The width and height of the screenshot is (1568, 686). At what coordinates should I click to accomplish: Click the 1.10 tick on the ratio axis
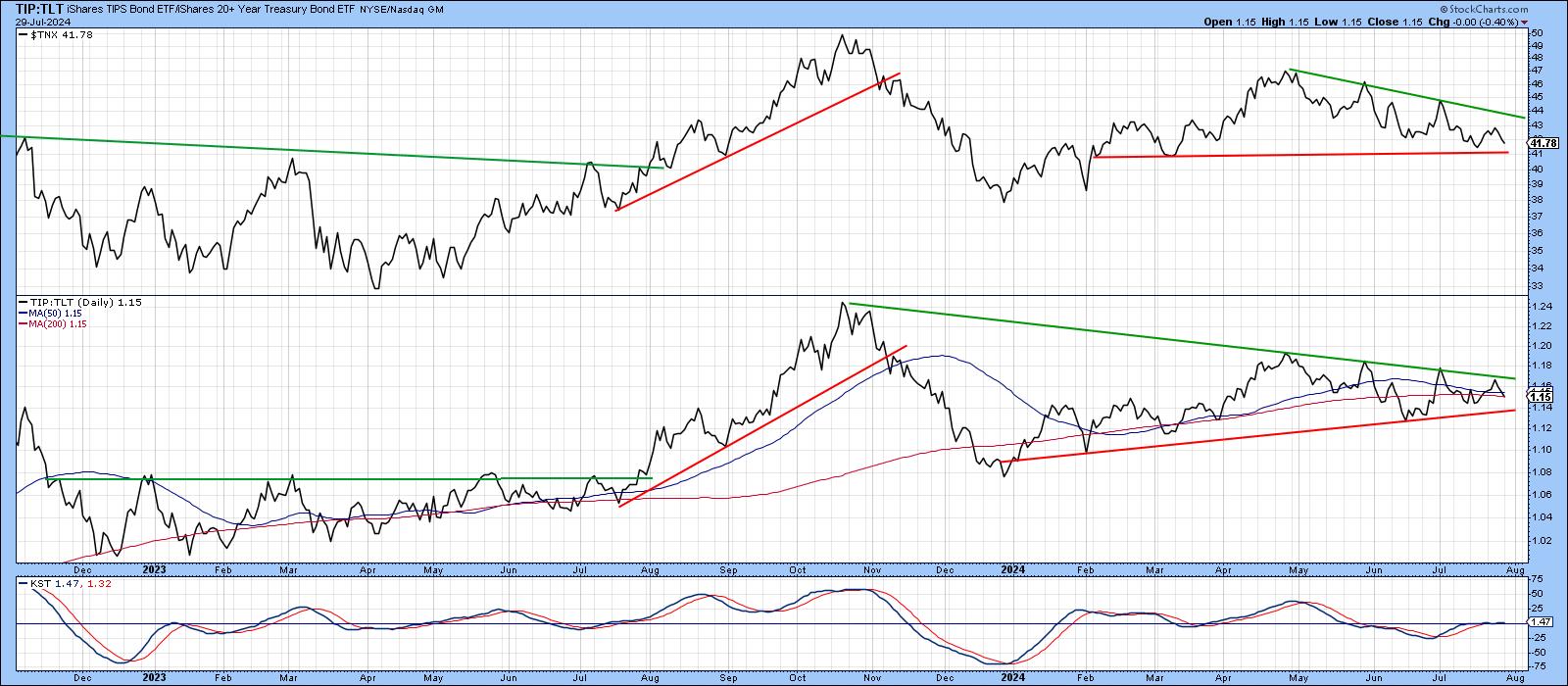1541,449
